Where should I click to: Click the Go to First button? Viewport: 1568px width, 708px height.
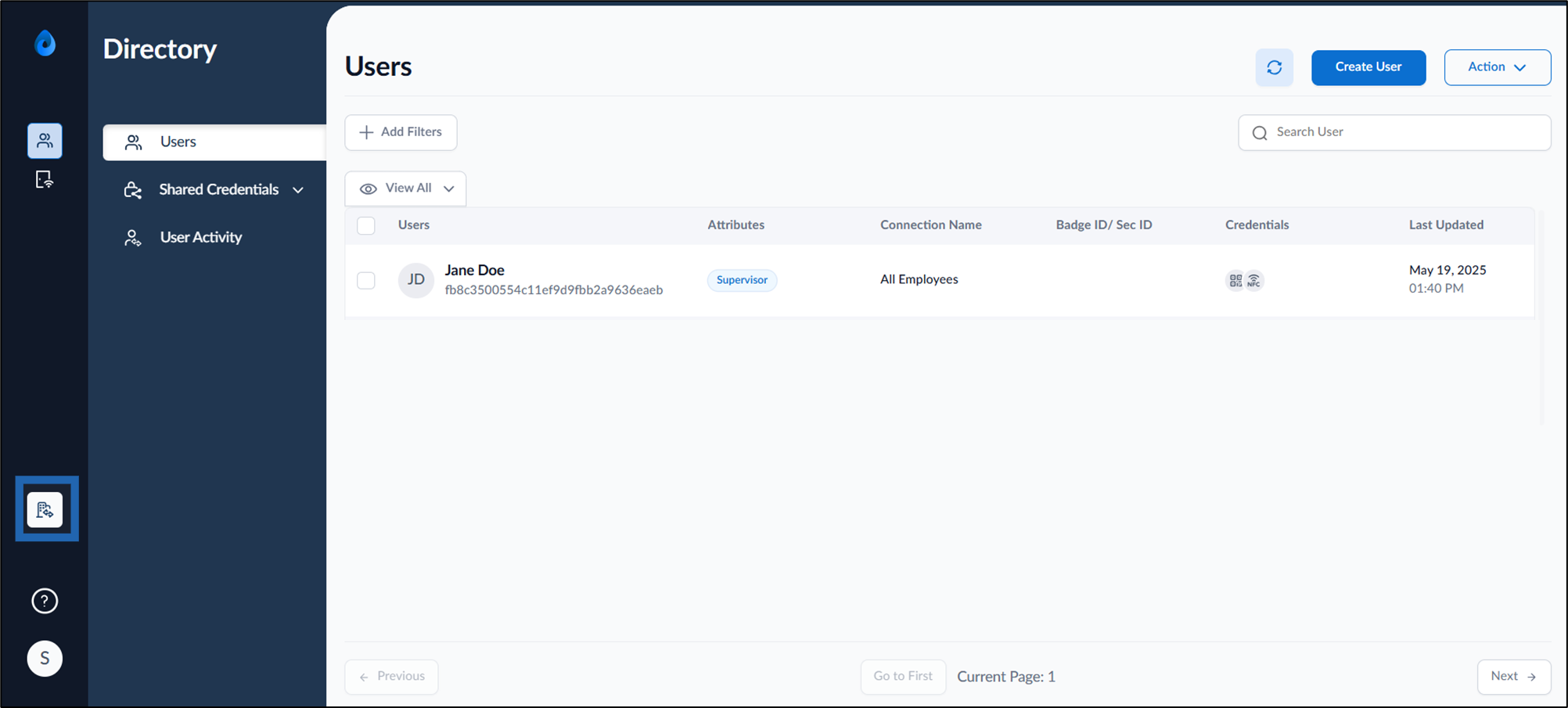click(x=903, y=677)
